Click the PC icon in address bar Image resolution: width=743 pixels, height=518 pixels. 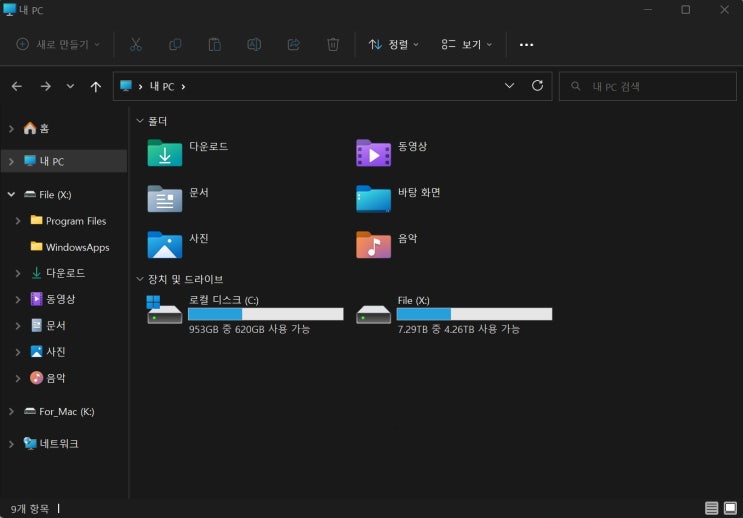point(126,86)
